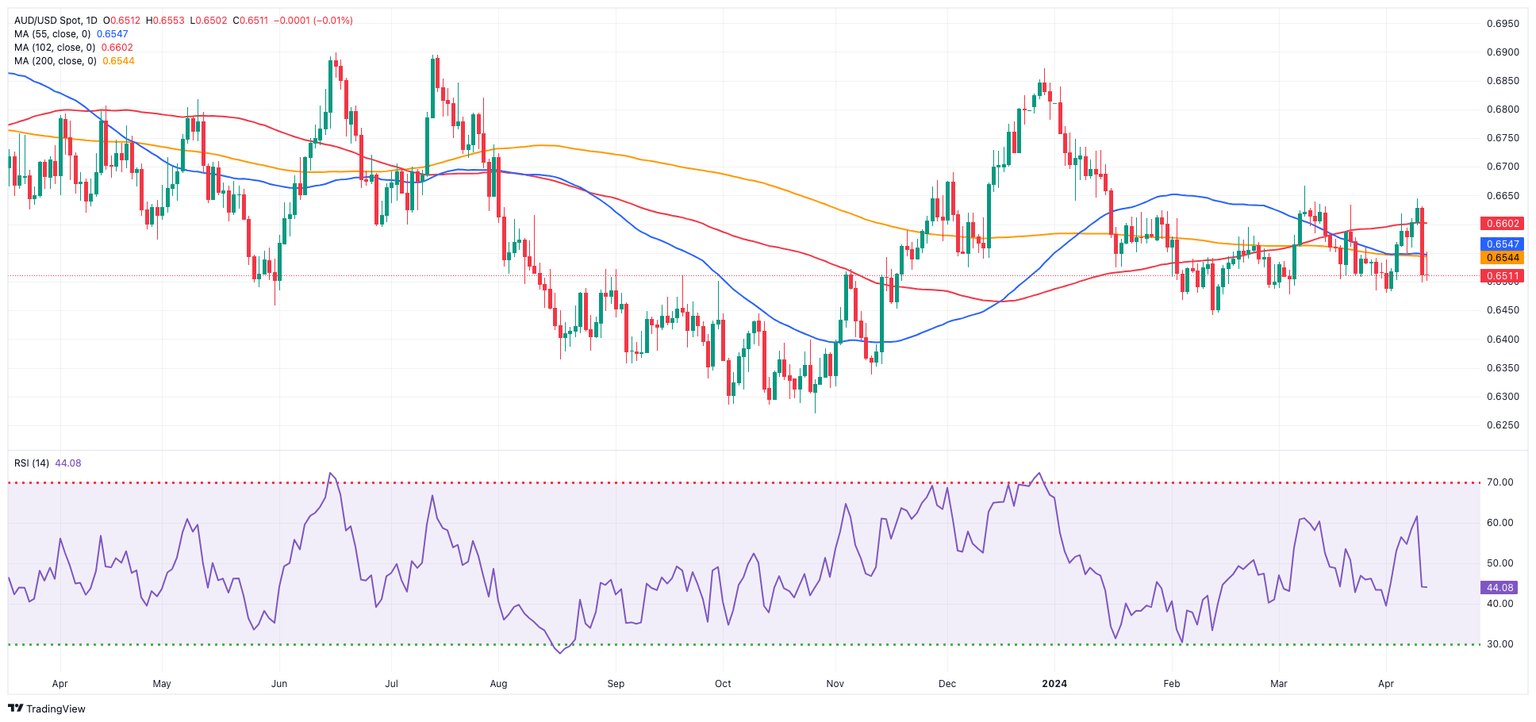Click the RSI 50.00 axis label
This screenshot has width=1536, height=722.
pyautogui.click(x=1500, y=563)
